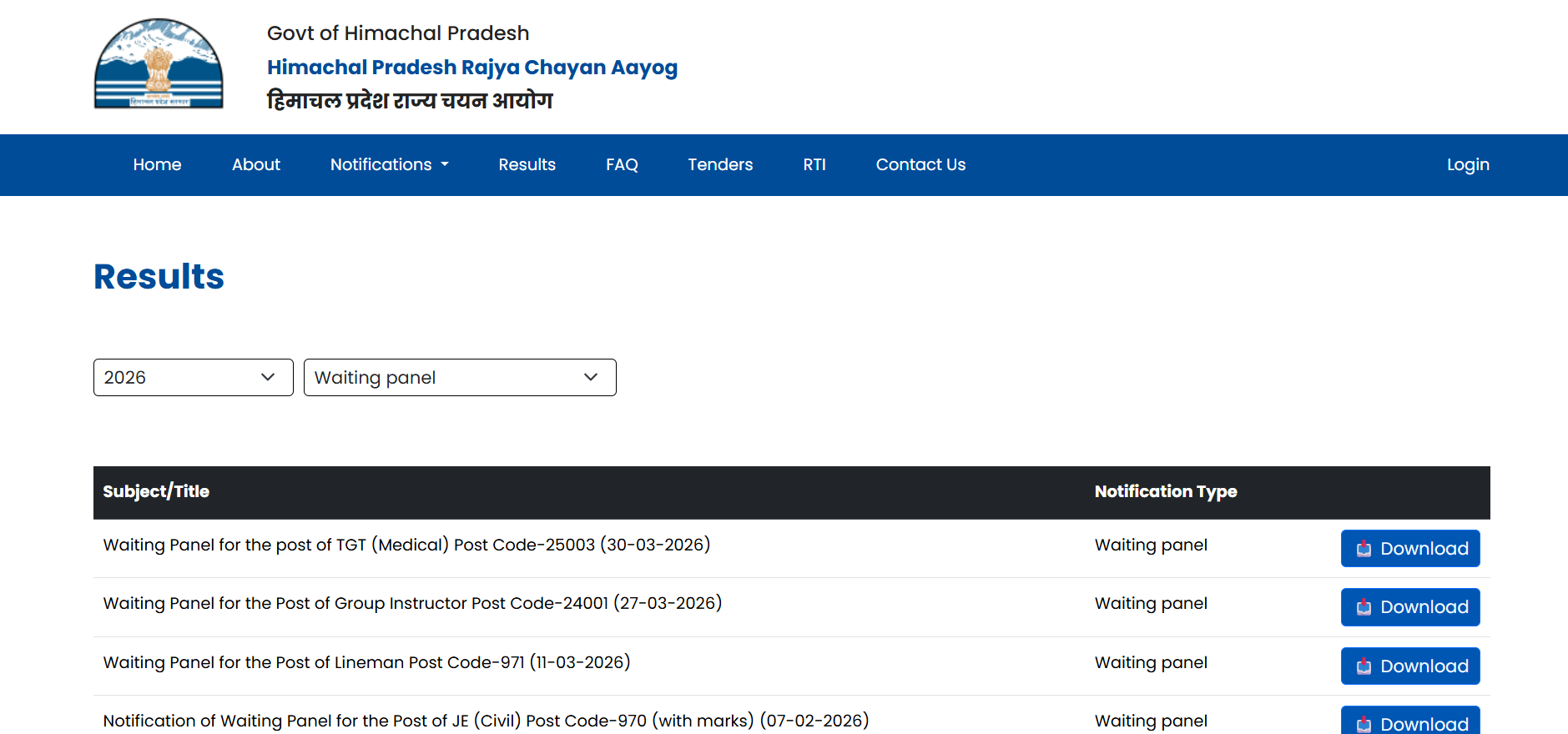This screenshot has width=1568, height=734.
Task: Click the Login link
Action: point(1467,165)
